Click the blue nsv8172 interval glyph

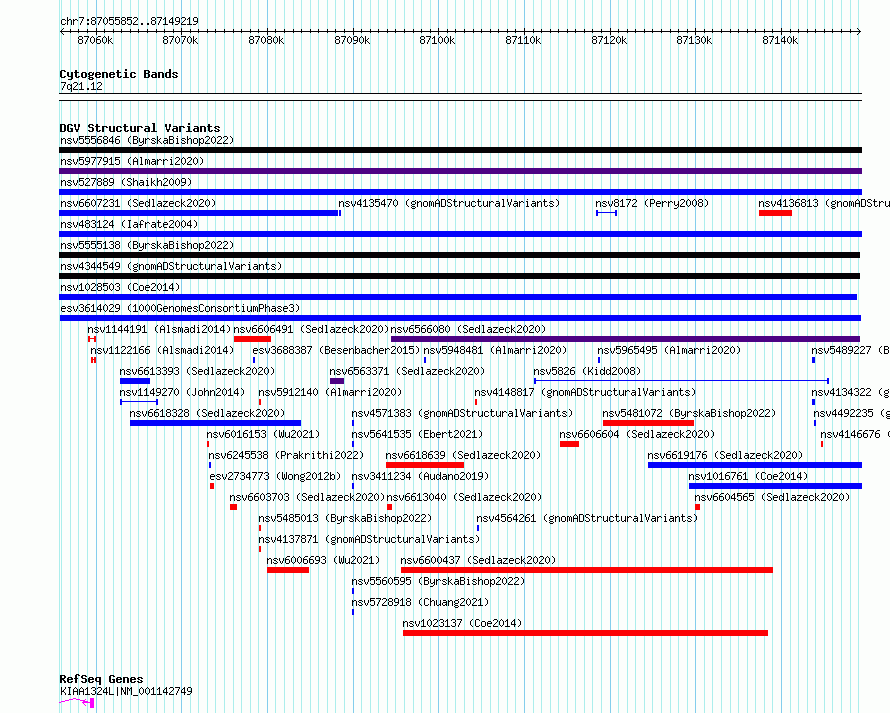[606, 213]
